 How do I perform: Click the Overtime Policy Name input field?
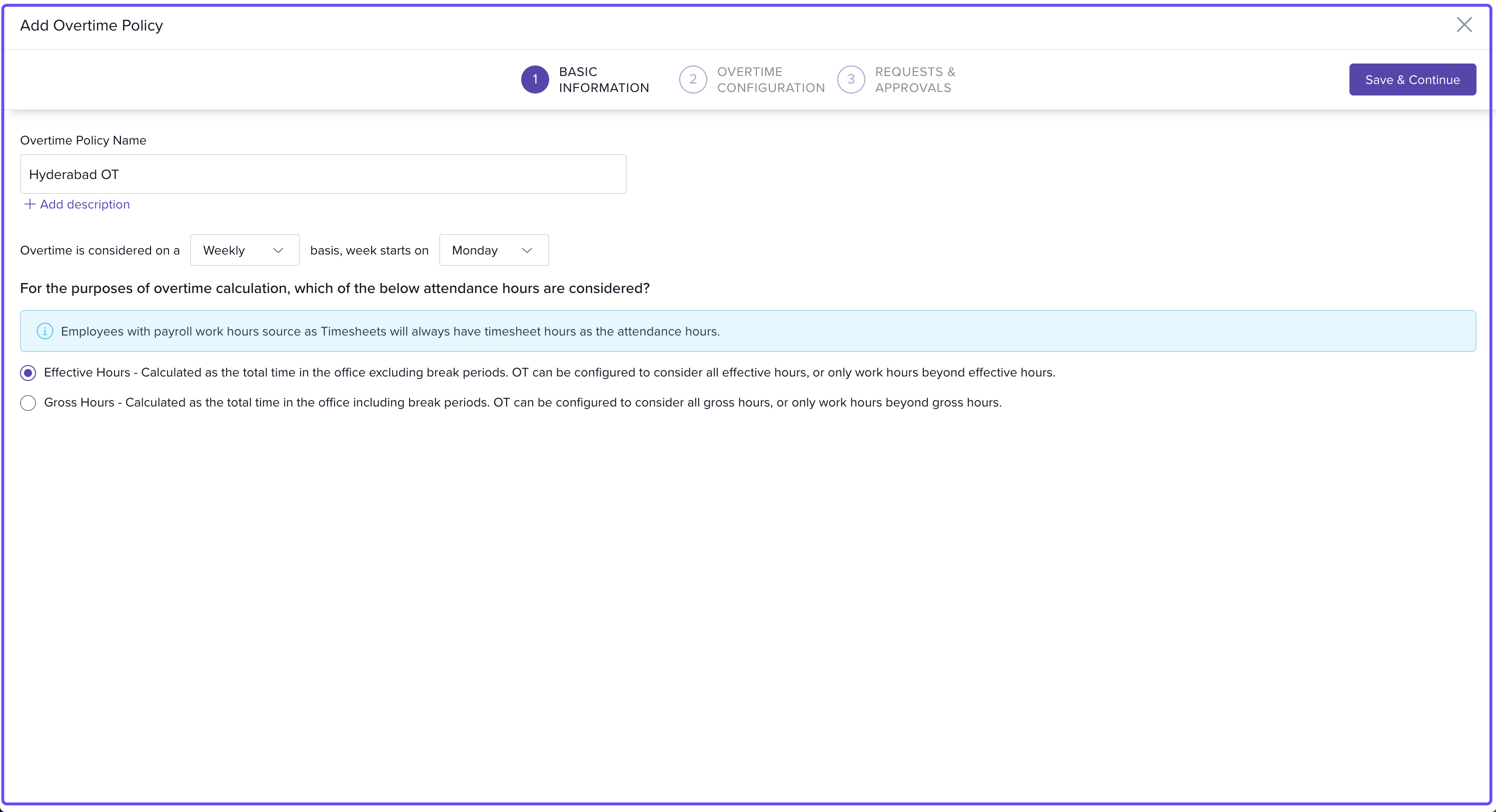pyautogui.click(x=323, y=174)
